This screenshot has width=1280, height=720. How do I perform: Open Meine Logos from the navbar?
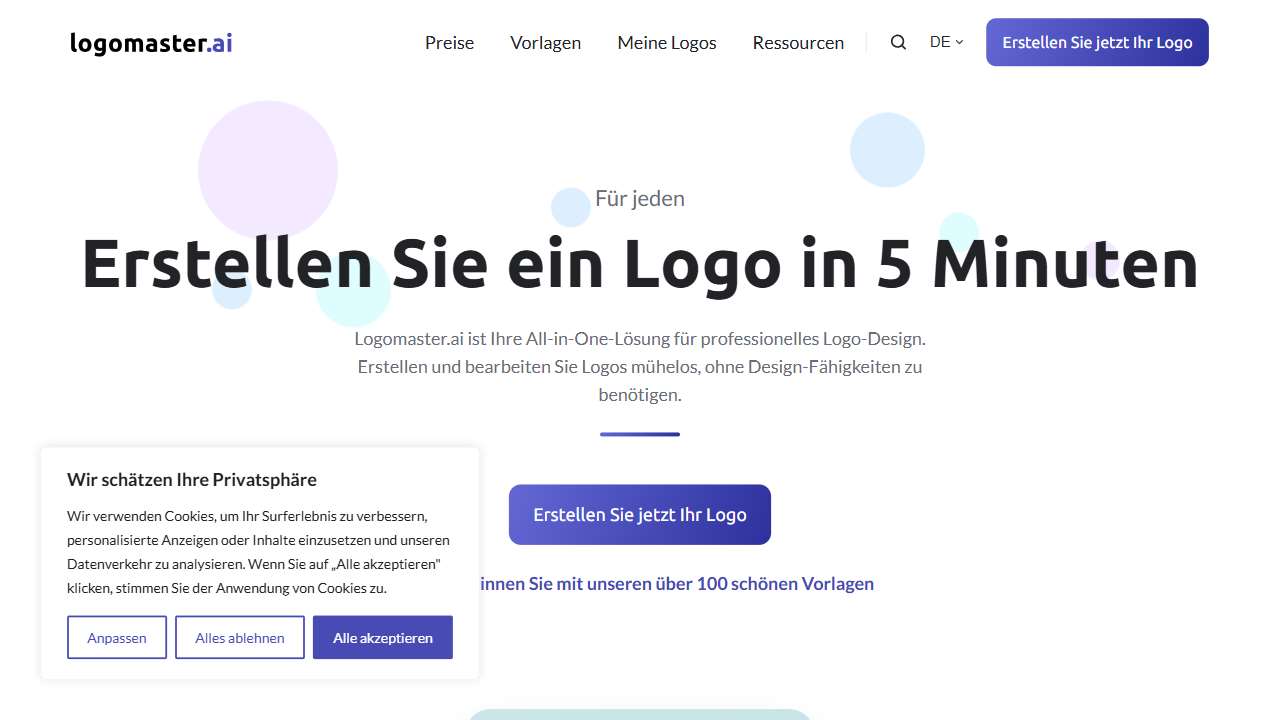click(x=666, y=42)
